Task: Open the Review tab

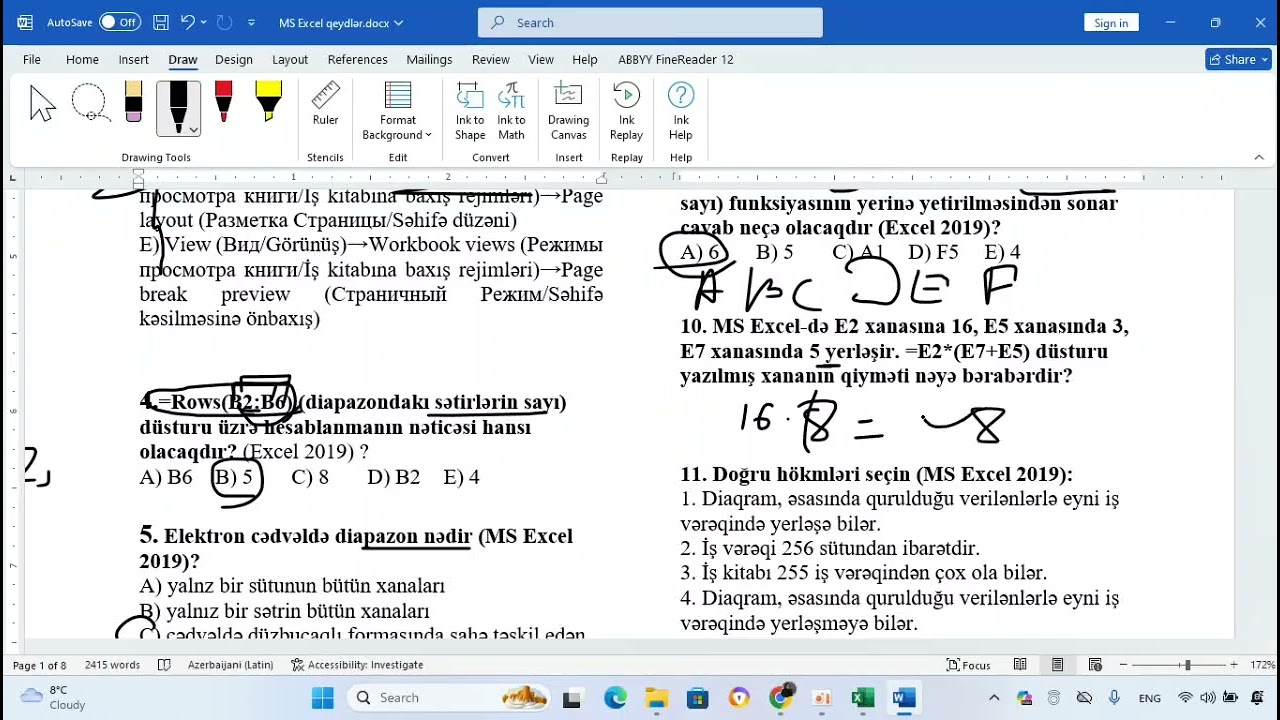Action: tap(490, 59)
